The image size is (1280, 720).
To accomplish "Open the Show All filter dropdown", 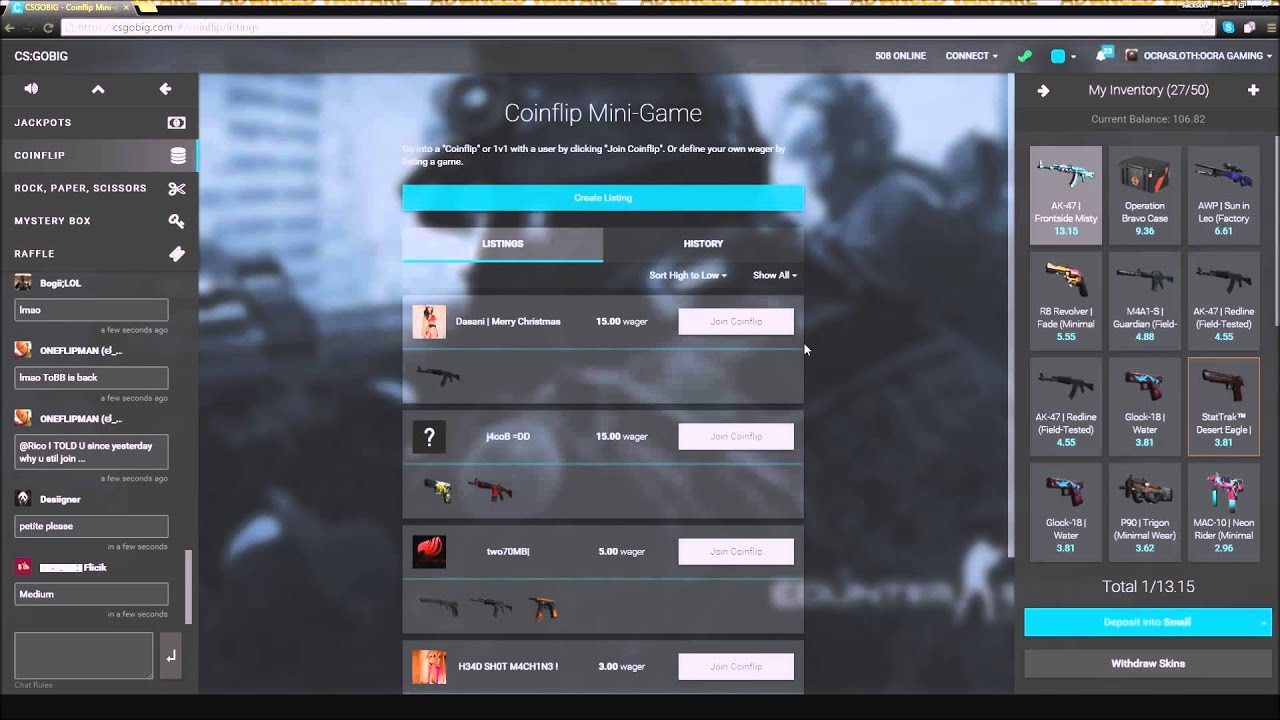I will [x=775, y=275].
